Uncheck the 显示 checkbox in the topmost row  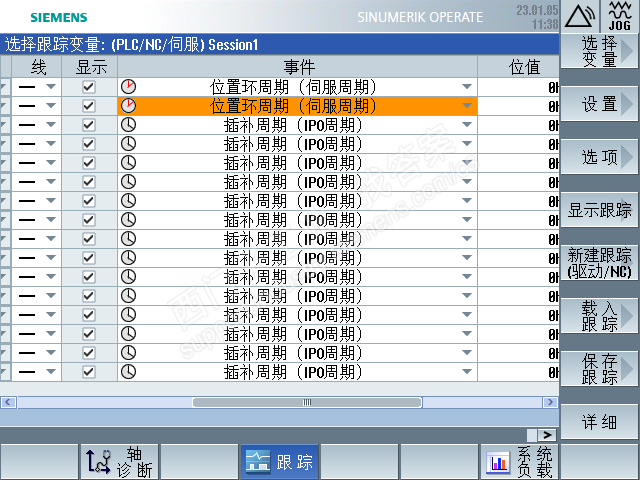(x=89, y=87)
